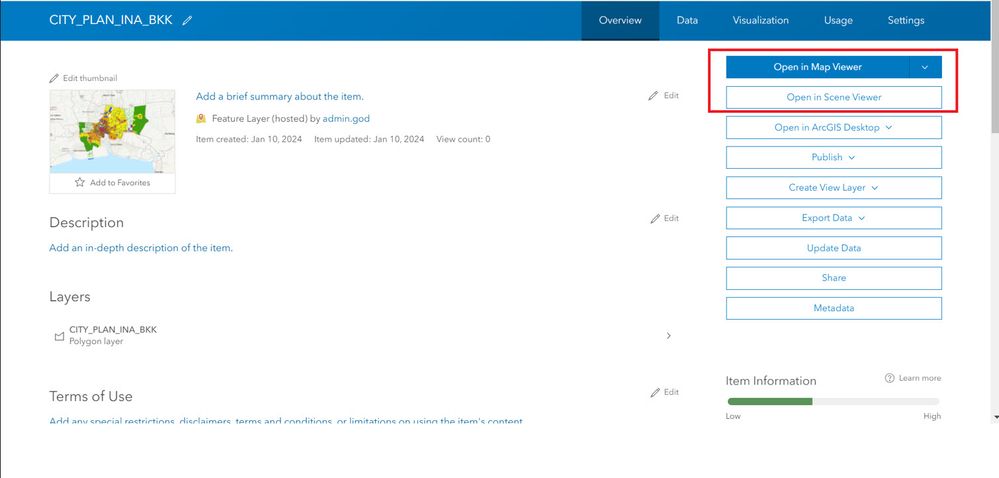Open the Export Data dropdown
999x478 pixels.
[833, 218]
